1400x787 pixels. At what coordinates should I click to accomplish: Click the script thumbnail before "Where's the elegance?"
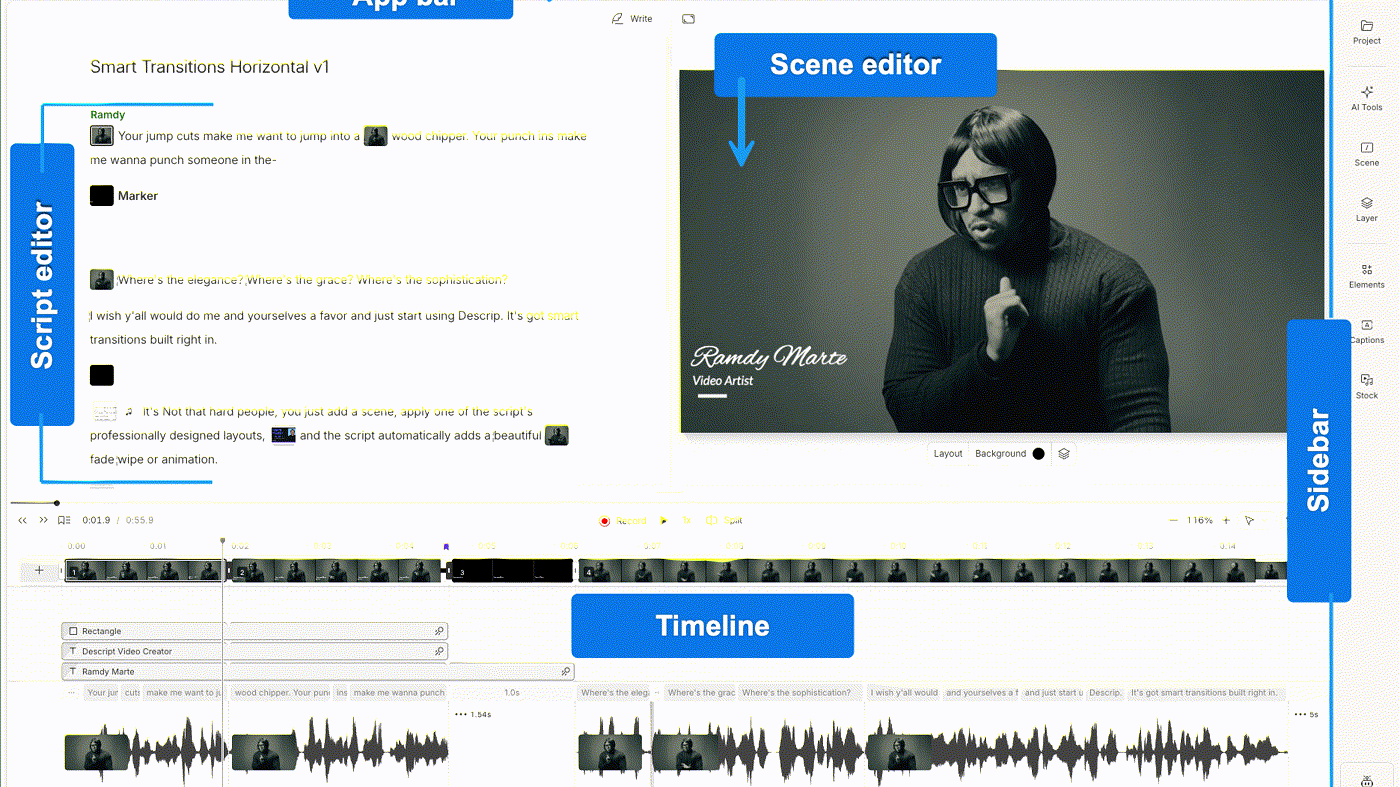[x=102, y=280]
